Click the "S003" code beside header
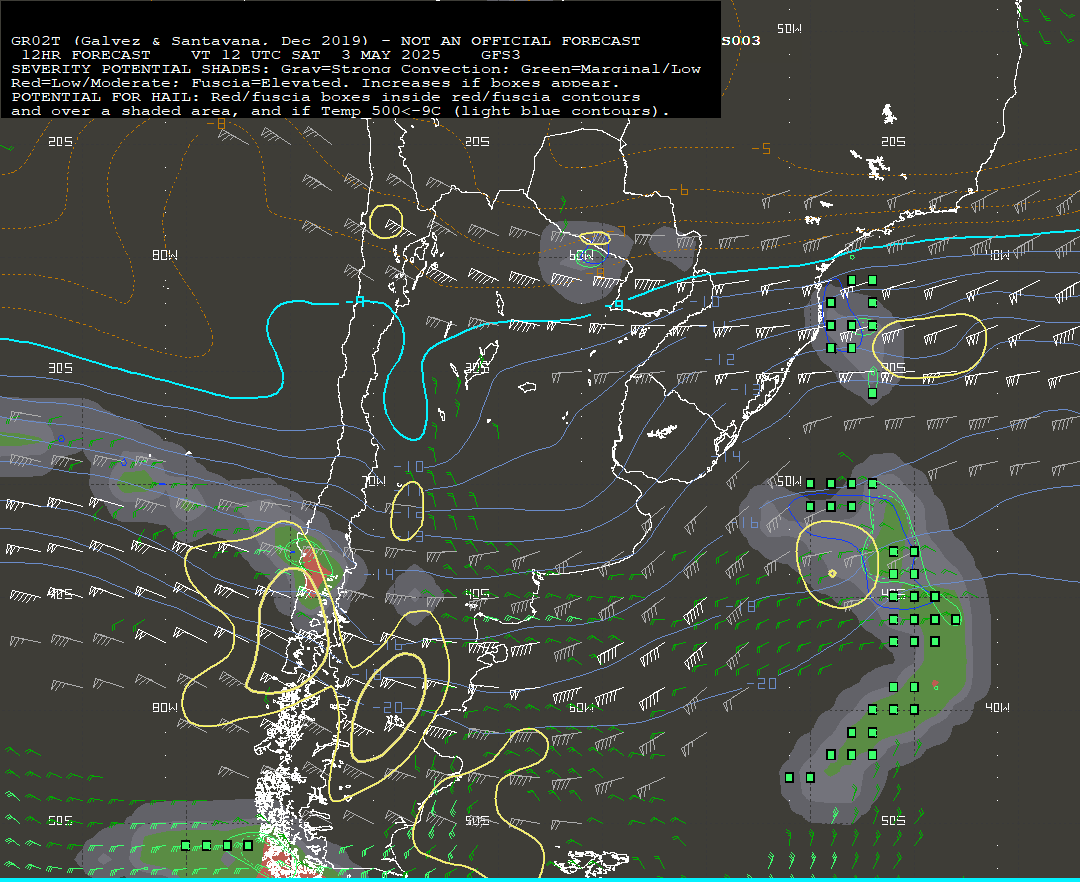1080x882 pixels. point(741,41)
